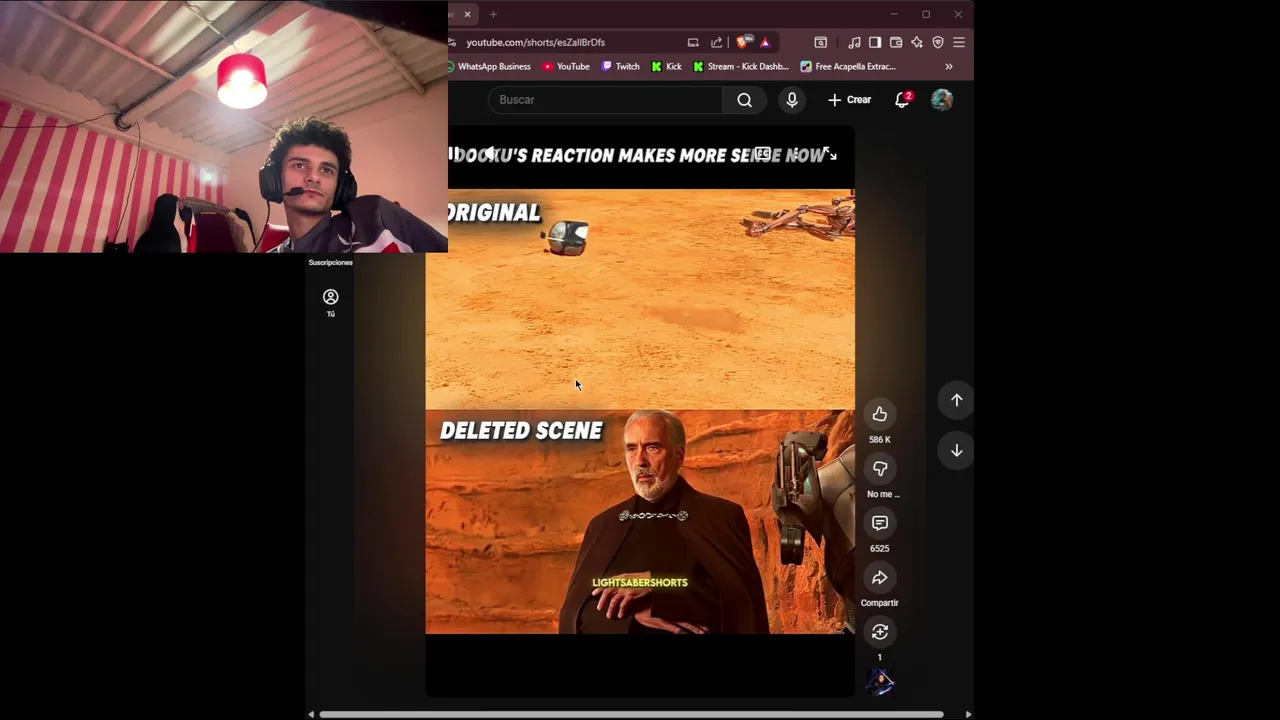The height and width of the screenshot is (720, 1280).
Task: Open the YouTube account avatar menu
Action: click(x=942, y=100)
